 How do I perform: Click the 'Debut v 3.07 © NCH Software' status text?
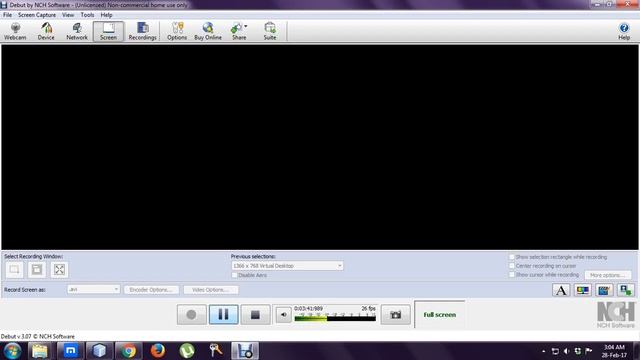pyautogui.click(x=38, y=336)
